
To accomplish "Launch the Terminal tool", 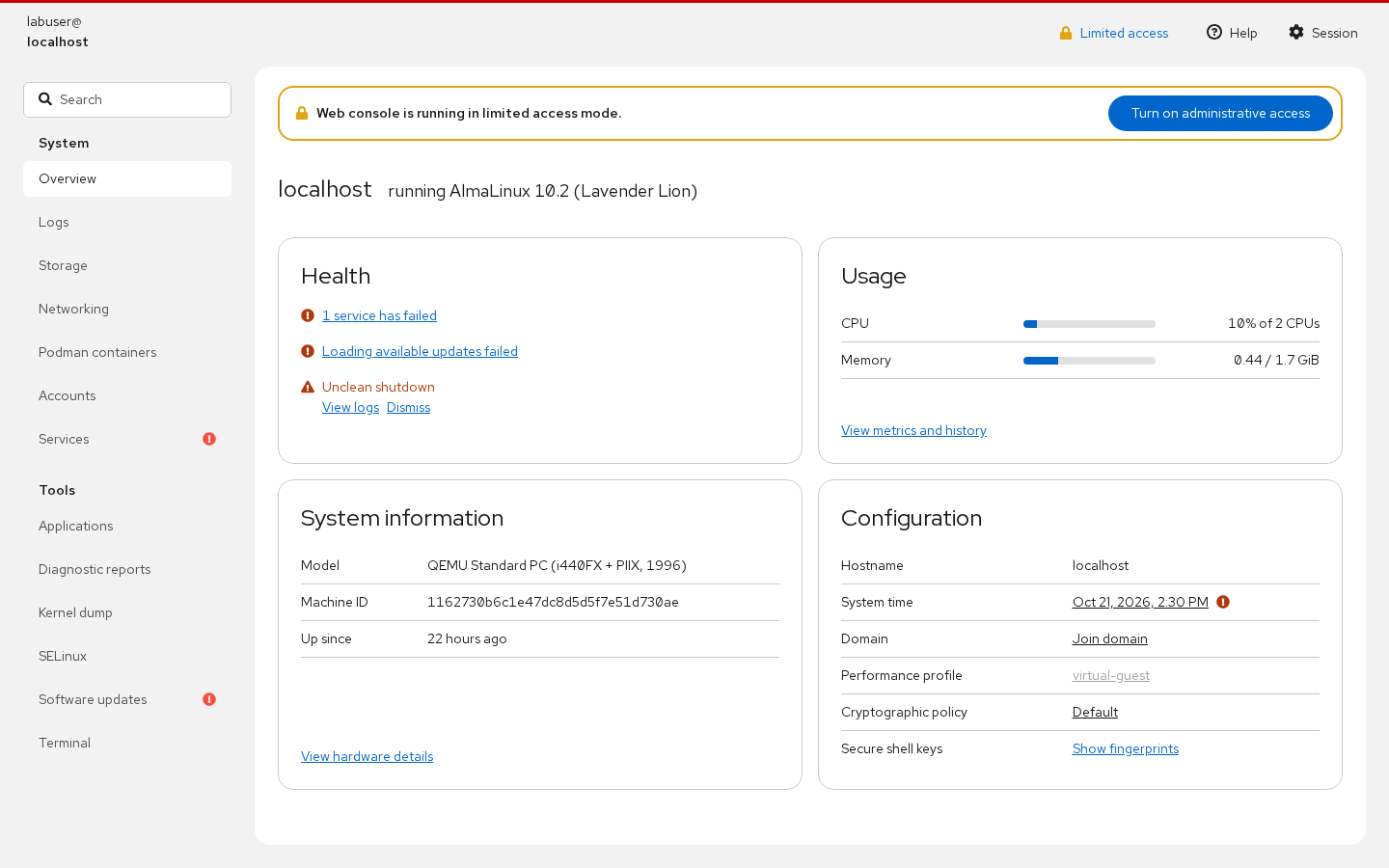I will click(x=127, y=743).
